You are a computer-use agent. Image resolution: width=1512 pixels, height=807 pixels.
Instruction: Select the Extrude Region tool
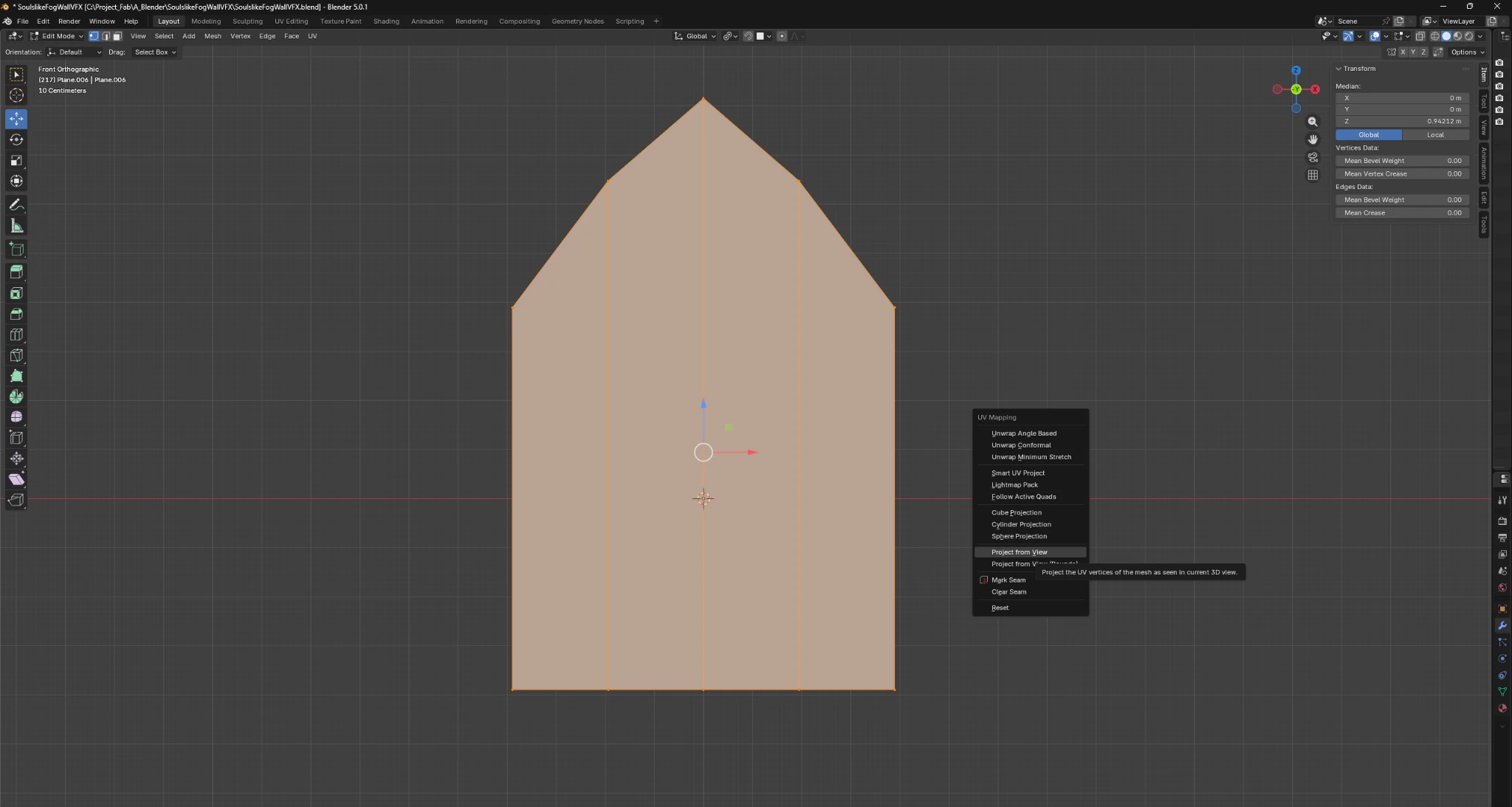tap(16, 272)
